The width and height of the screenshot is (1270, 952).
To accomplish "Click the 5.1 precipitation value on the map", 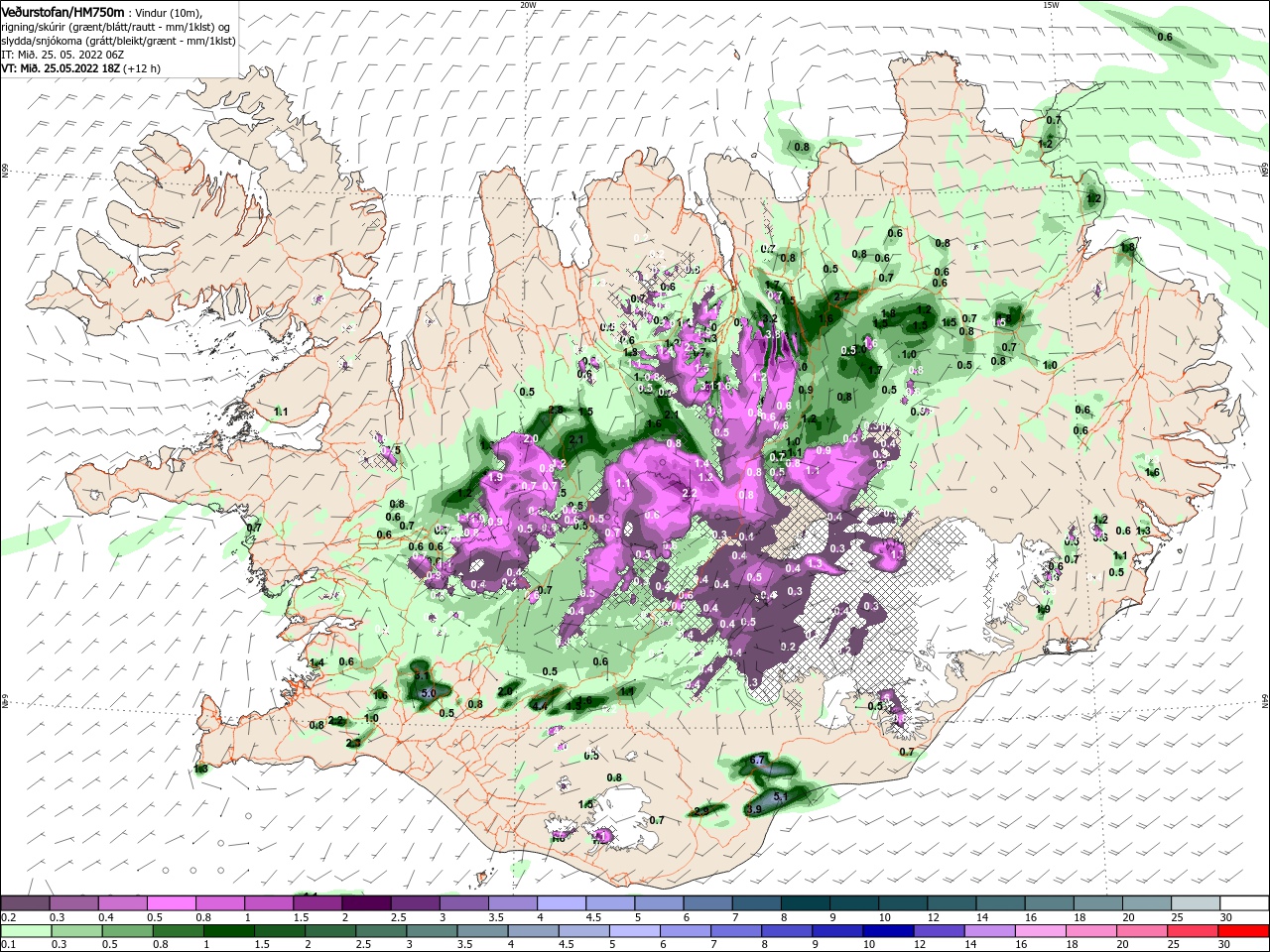I will pos(780,795).
